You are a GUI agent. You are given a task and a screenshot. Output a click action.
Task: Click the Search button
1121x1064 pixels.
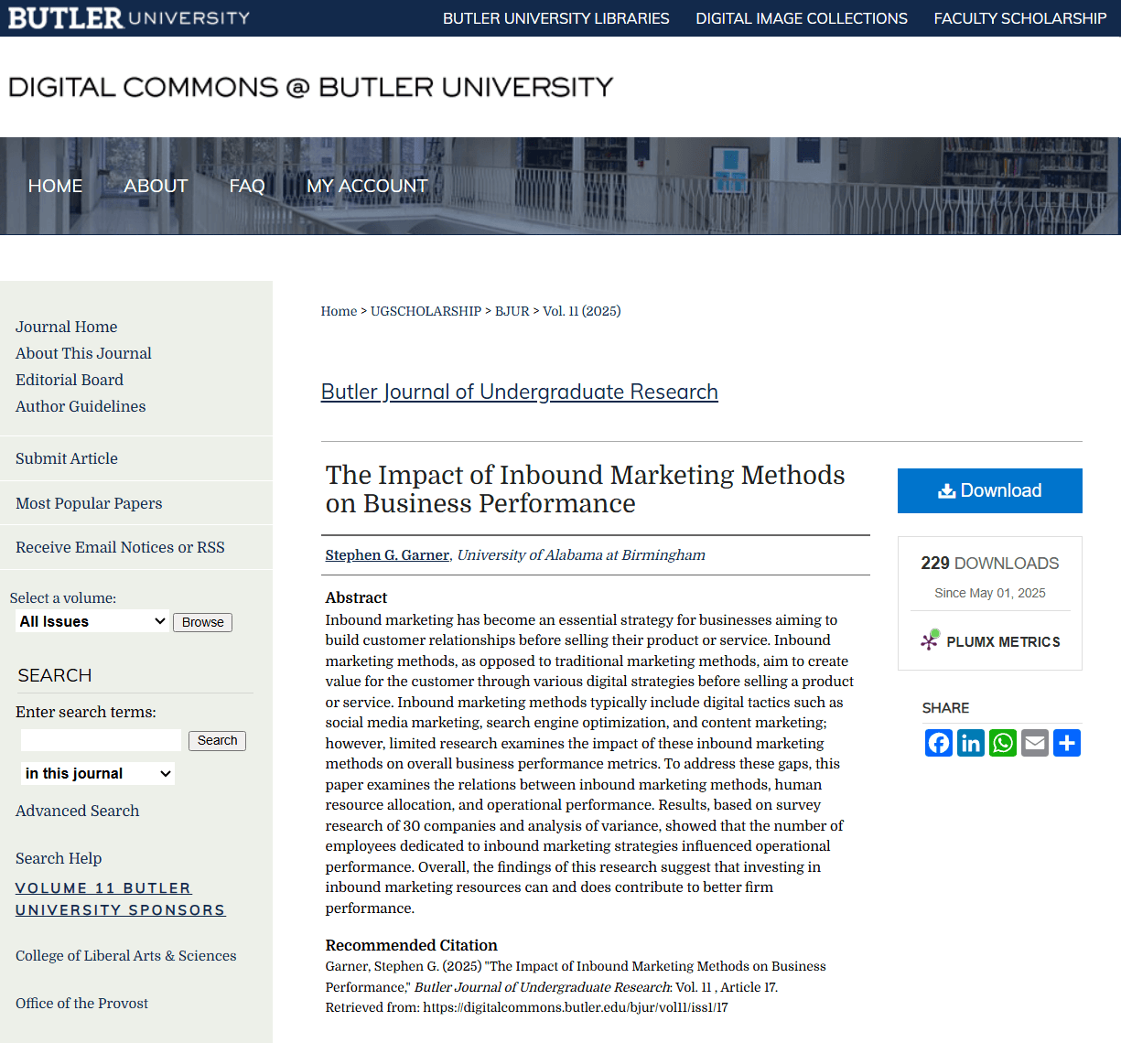pyautogui.click(x=217, y=740)
